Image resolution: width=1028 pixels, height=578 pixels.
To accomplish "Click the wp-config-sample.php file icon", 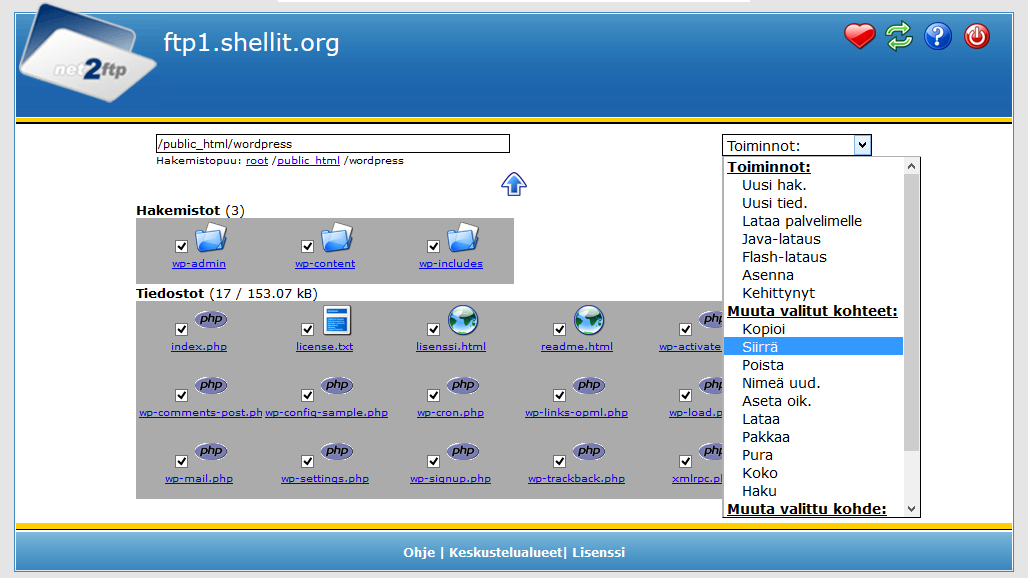I will 336,385.
